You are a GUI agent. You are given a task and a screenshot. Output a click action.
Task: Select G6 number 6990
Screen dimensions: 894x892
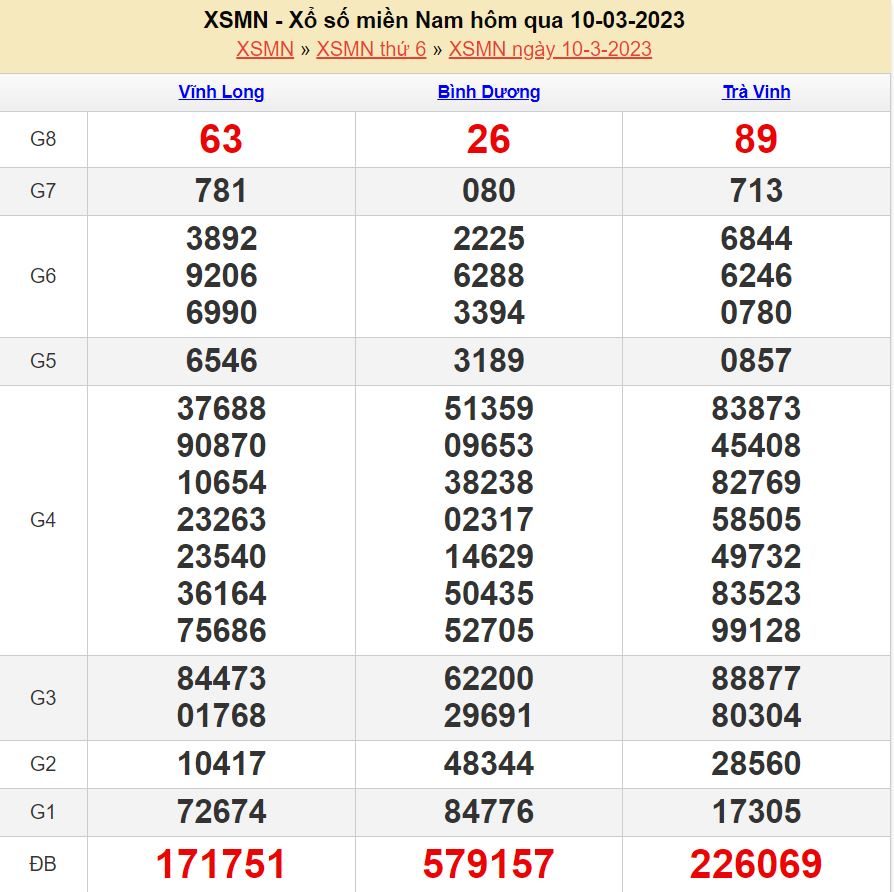click(x=221, y=313)
